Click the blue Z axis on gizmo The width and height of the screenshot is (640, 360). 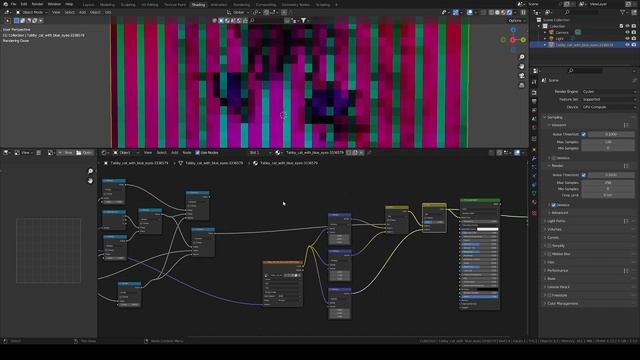pyautogui.click(x=513, y=30)
